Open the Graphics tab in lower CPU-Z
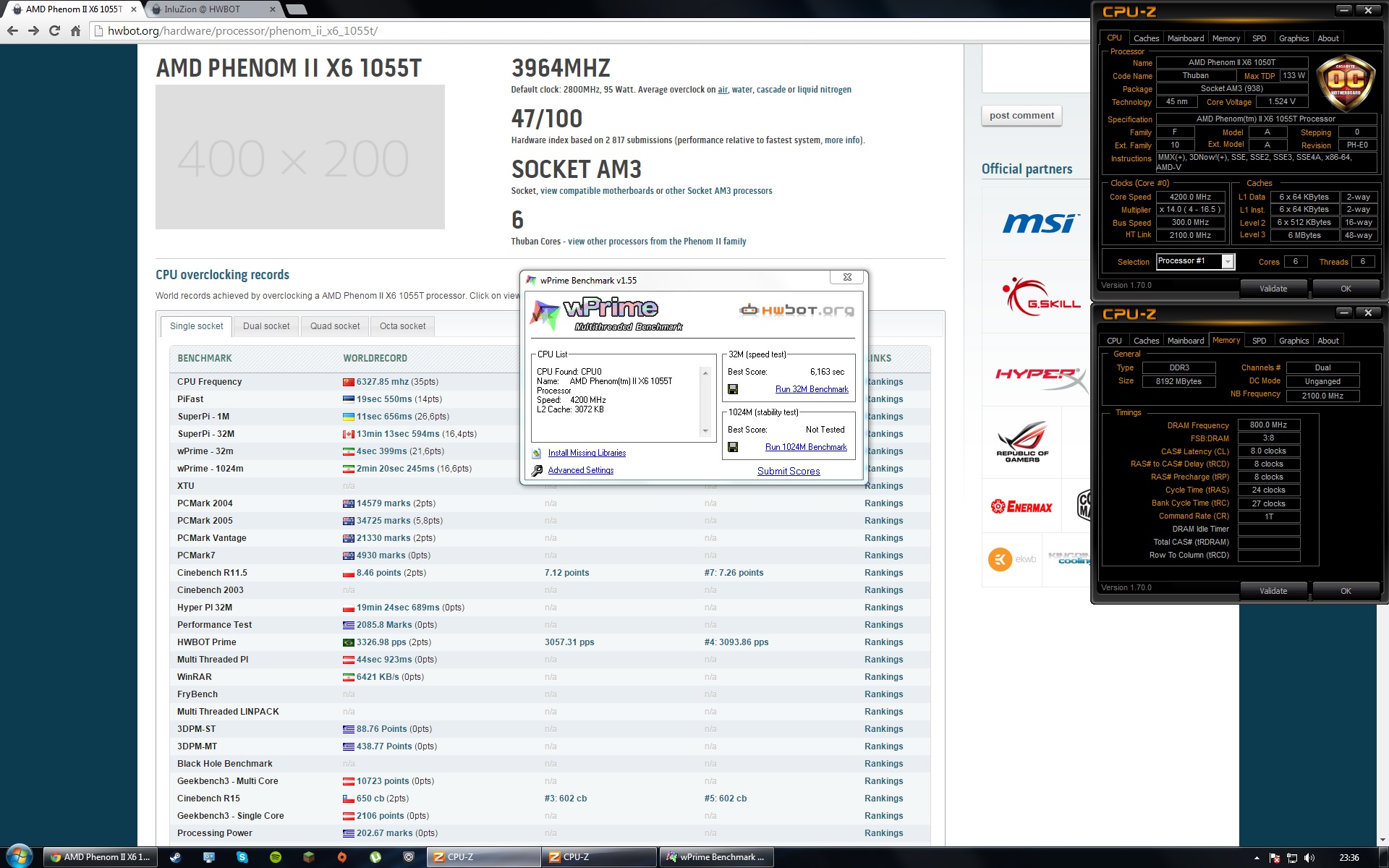The width and height of the screenshot is (1389, 868). coord(1294,341)
